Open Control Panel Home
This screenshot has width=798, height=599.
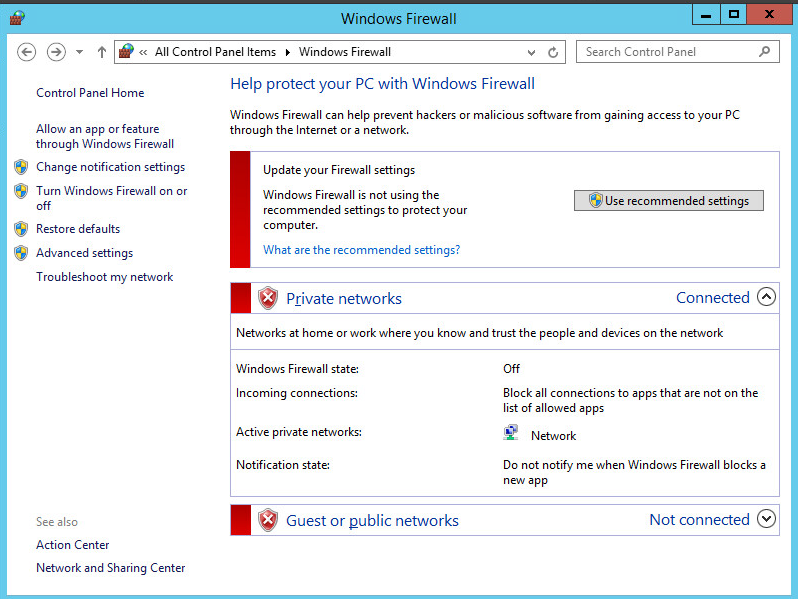tap(90, 93)
